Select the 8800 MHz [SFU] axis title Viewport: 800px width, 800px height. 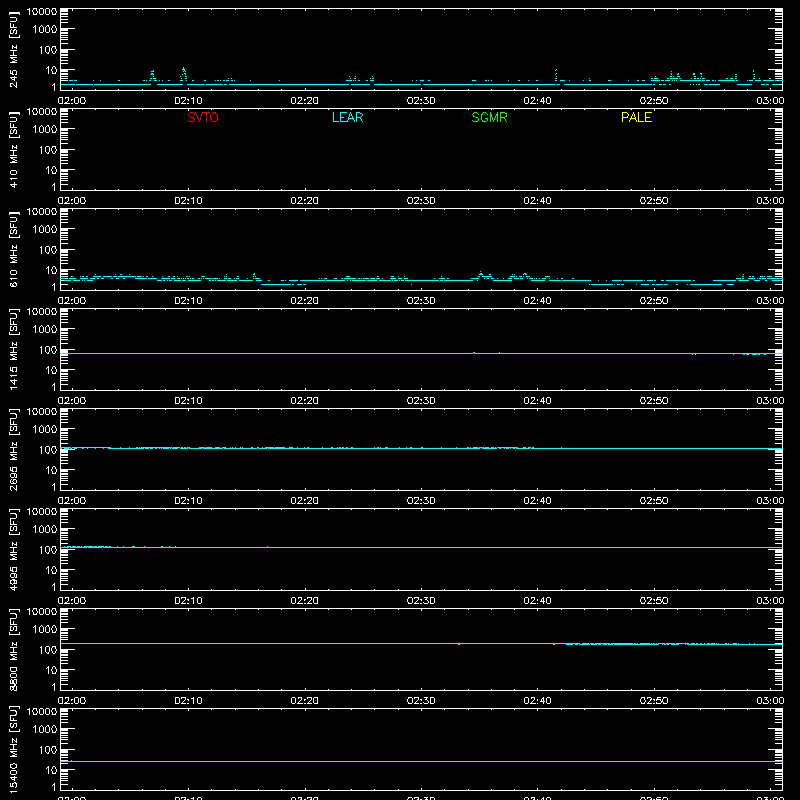13,649
